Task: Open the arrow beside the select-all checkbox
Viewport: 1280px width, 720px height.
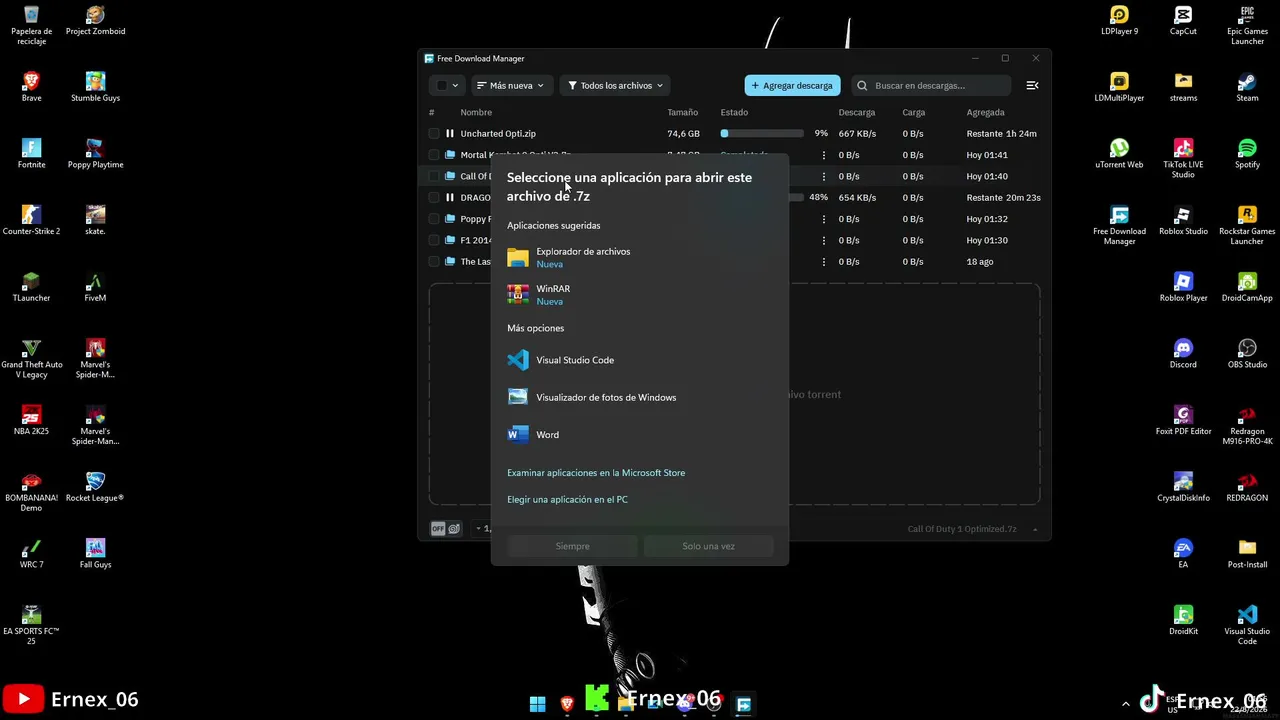Action: click(x=455, y=86)
